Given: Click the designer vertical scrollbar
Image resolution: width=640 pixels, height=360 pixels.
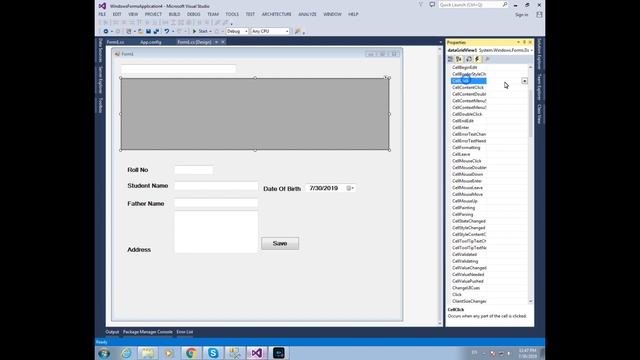Looking at the screenshot, I should [x=440, y=186].
